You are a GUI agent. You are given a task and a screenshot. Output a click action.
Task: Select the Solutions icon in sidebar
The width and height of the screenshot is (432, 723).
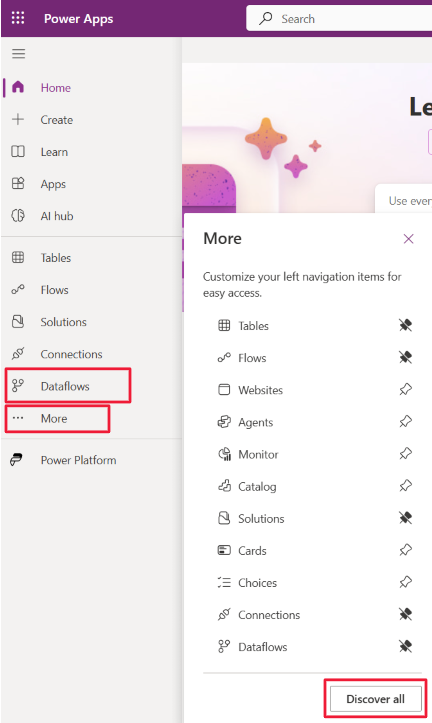(x=18, y=322)
